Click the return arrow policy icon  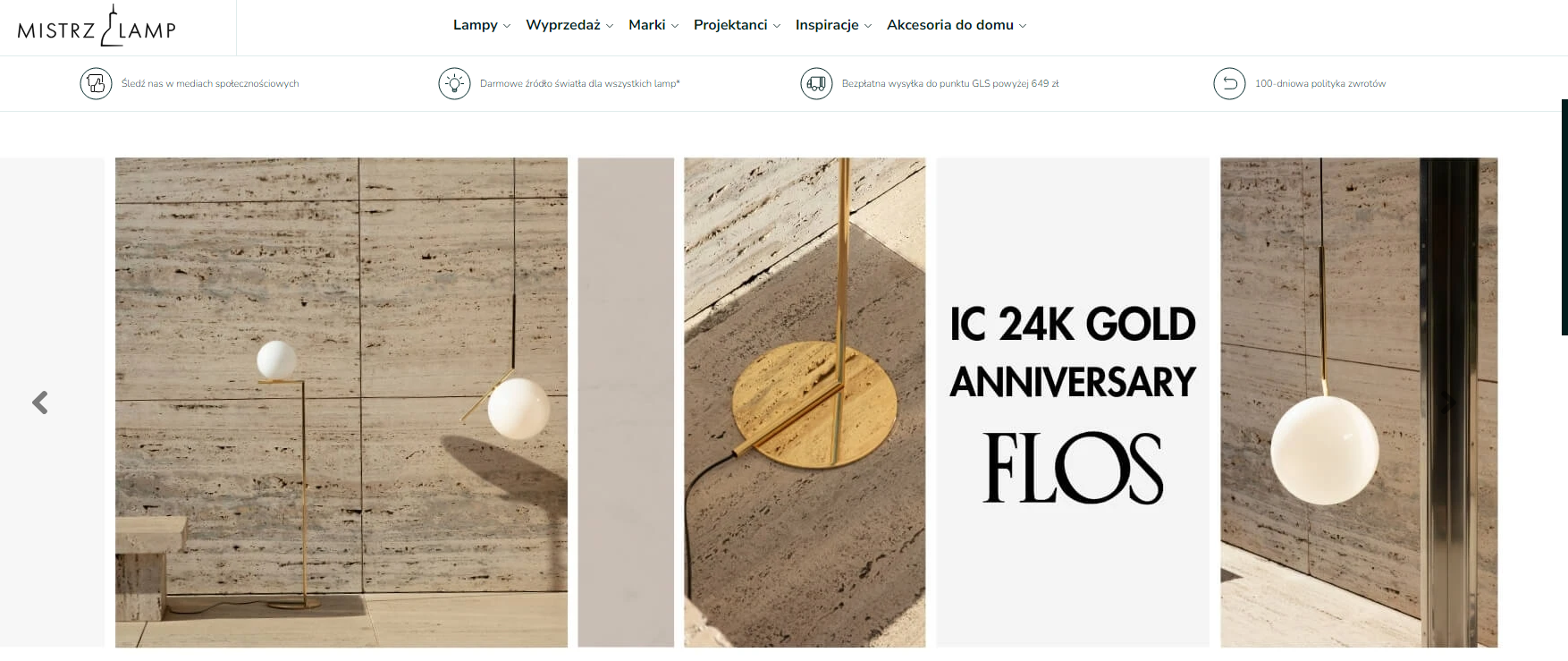tap(1229, 83)
